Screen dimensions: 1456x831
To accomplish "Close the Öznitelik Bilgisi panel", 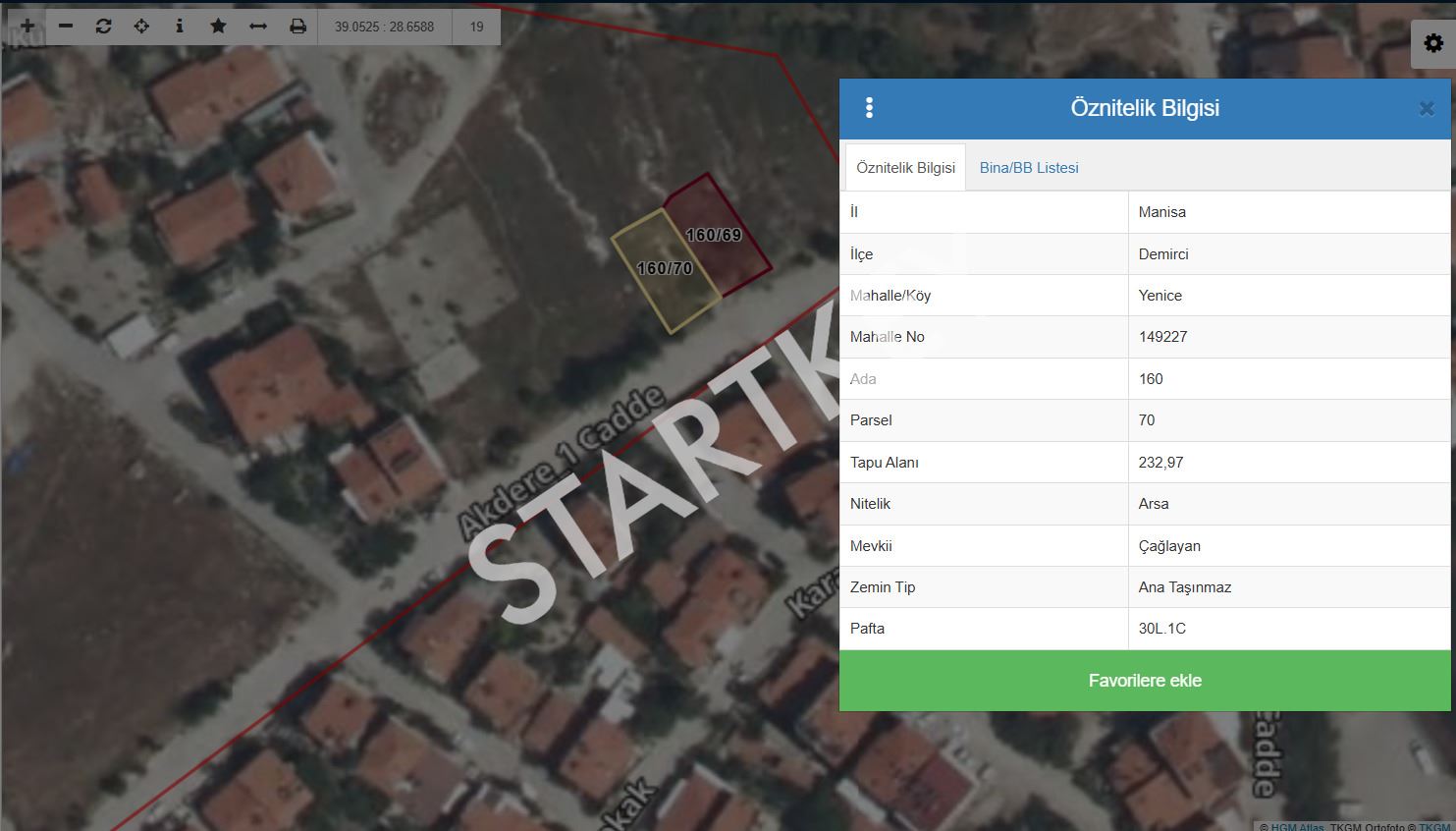I will (1427, 109).
